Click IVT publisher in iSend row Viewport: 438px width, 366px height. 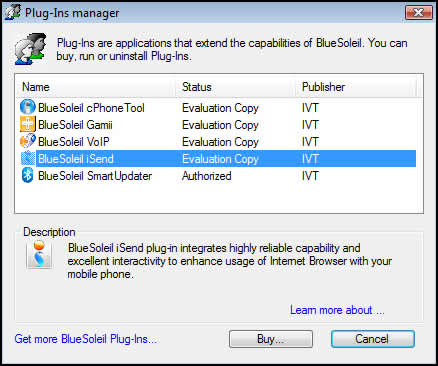(310, 159)
